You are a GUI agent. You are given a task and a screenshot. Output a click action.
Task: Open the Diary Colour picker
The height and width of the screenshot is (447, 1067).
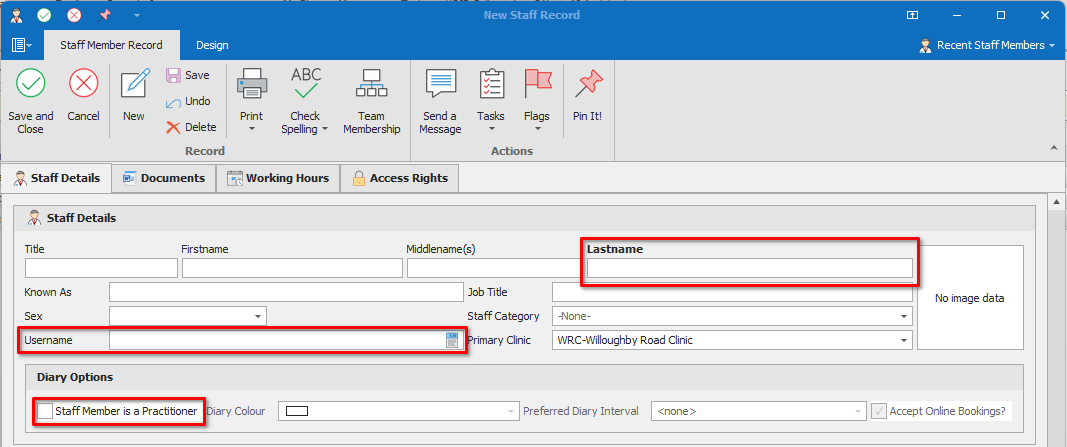512,411
